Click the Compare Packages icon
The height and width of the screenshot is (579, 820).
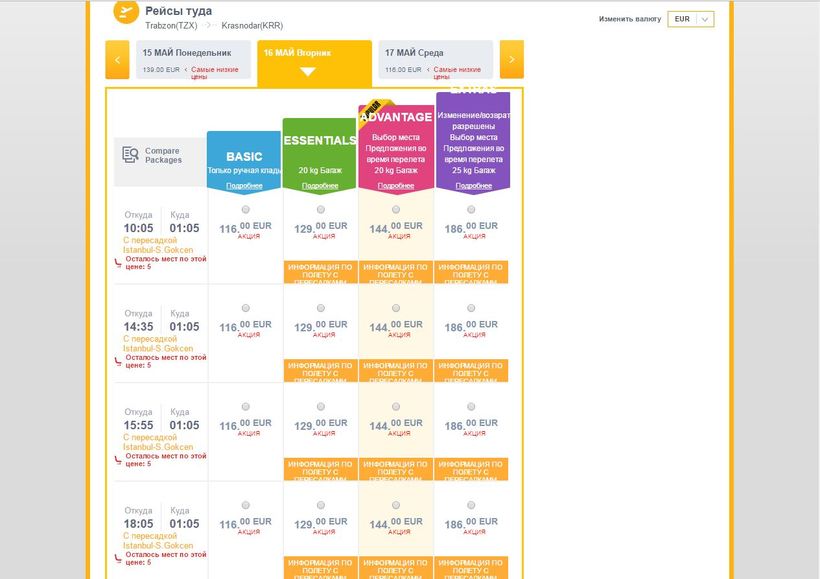click(x=130, y=155)
